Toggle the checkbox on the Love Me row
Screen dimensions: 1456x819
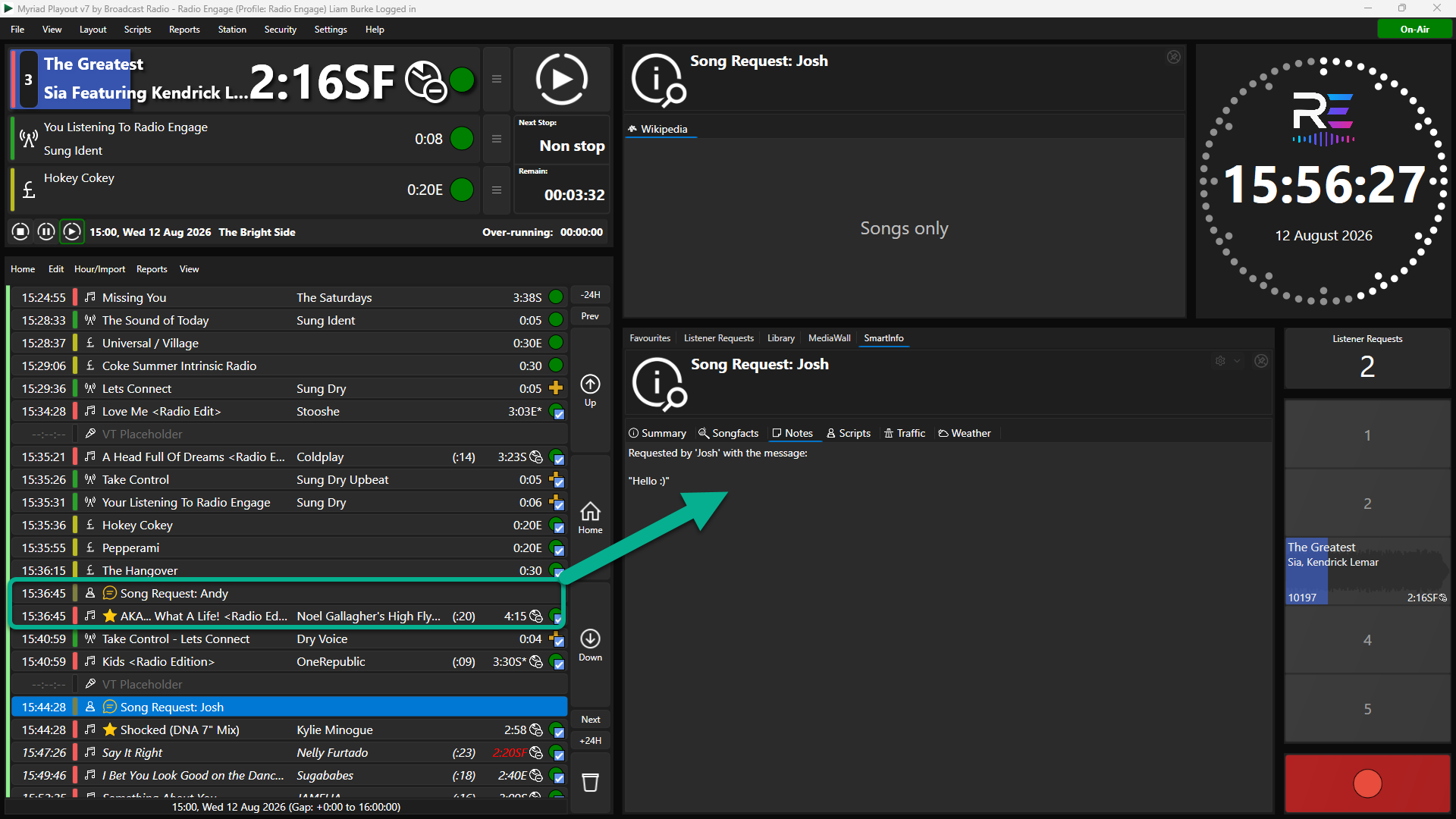(559, 414)
